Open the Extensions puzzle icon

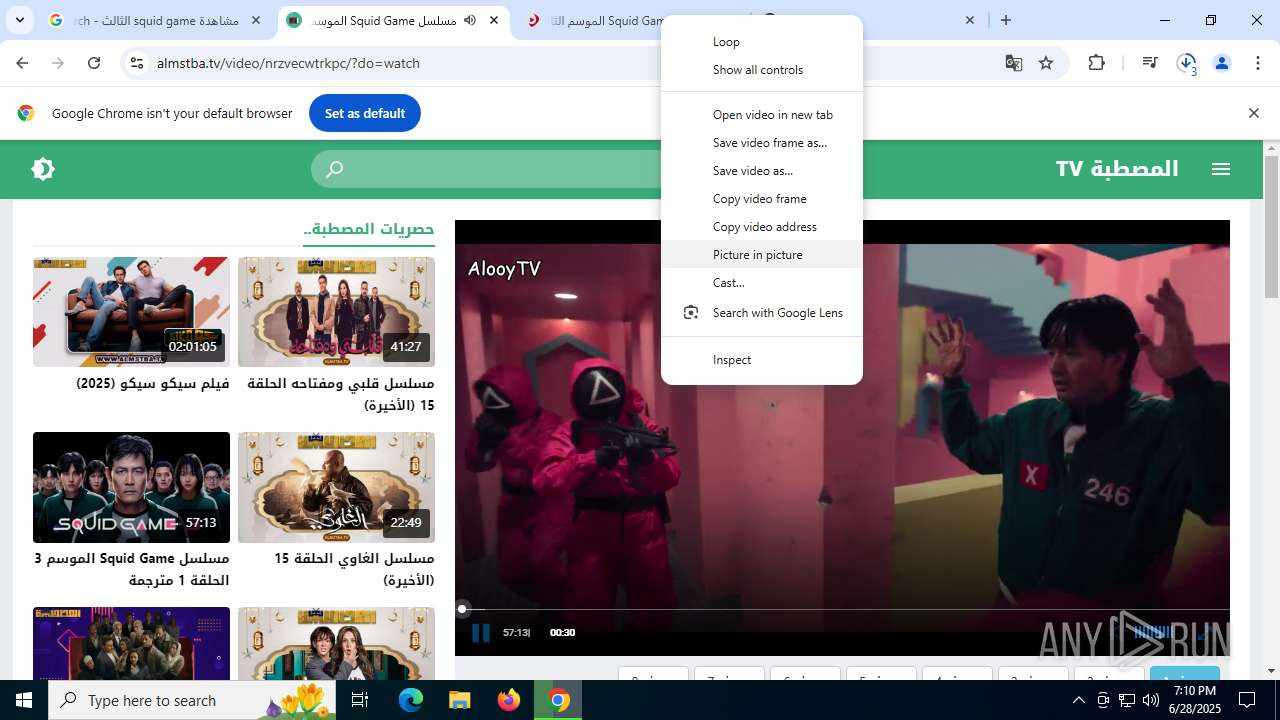pyautogui.click(x=1097, y=63)
